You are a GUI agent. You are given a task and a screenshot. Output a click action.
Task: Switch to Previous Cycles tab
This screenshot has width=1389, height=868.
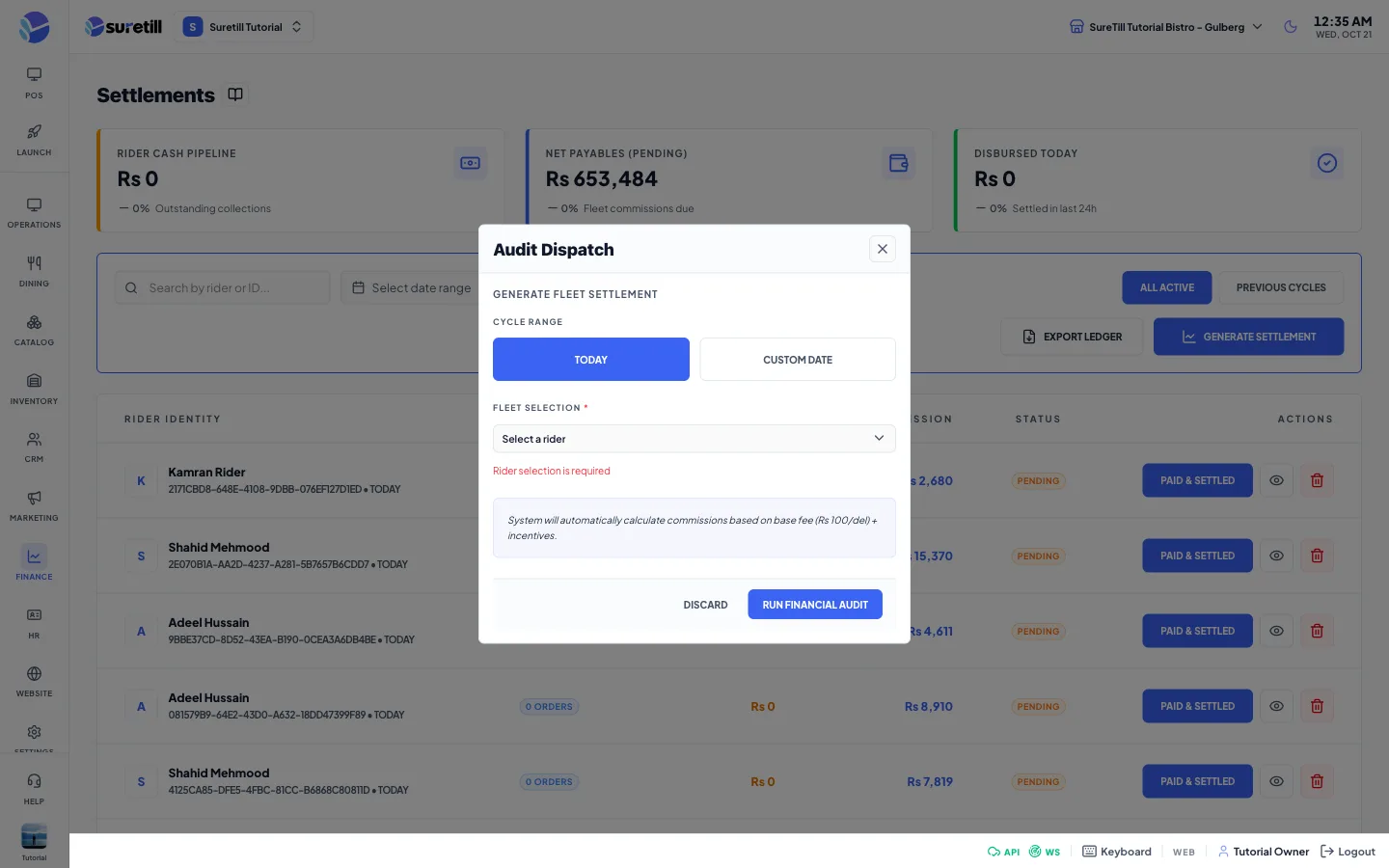[x=1281, y=287]
